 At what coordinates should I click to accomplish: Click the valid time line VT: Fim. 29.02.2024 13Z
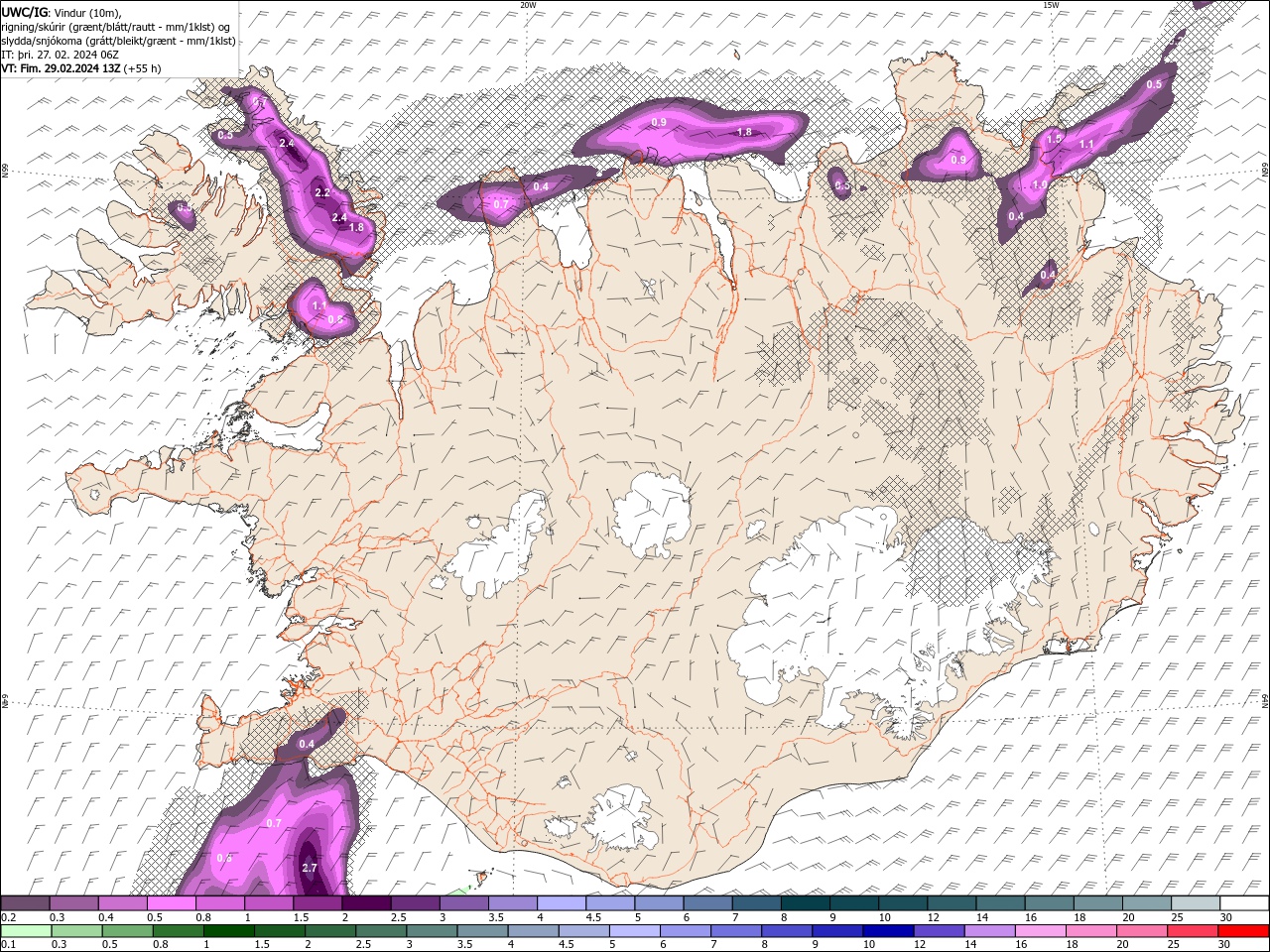(x=62, y=68)
